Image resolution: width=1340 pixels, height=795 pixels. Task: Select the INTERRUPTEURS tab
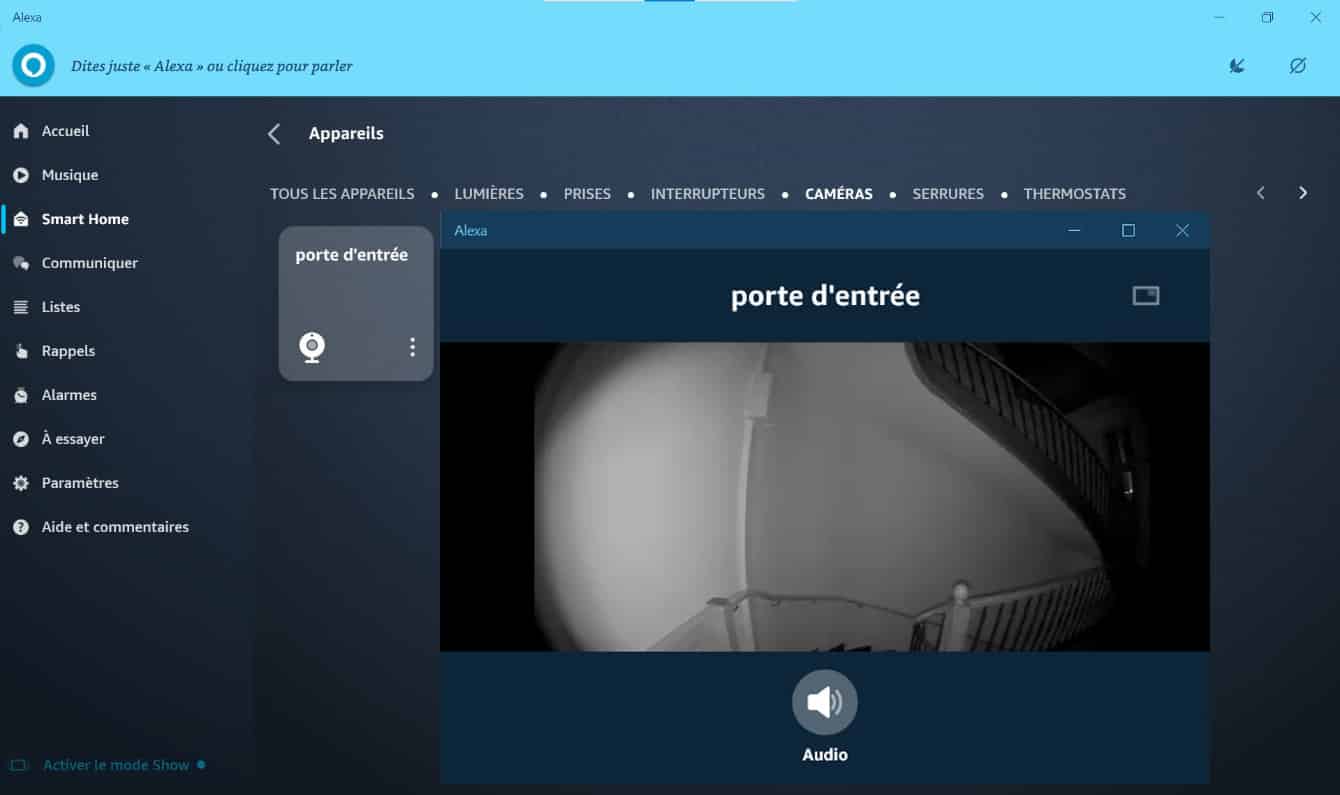coord(708,194)
